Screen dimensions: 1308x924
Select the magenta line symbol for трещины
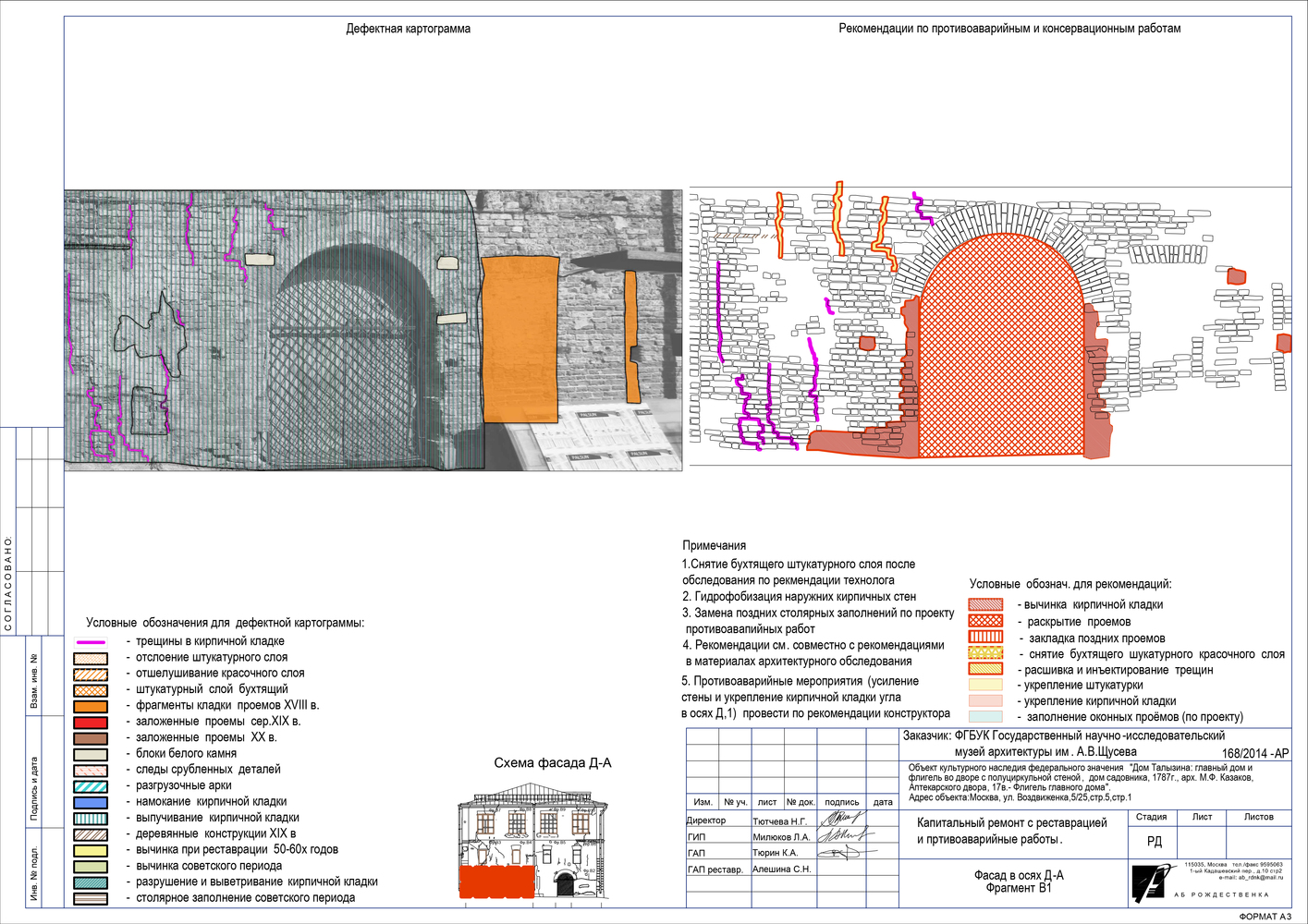pos(91,642)
